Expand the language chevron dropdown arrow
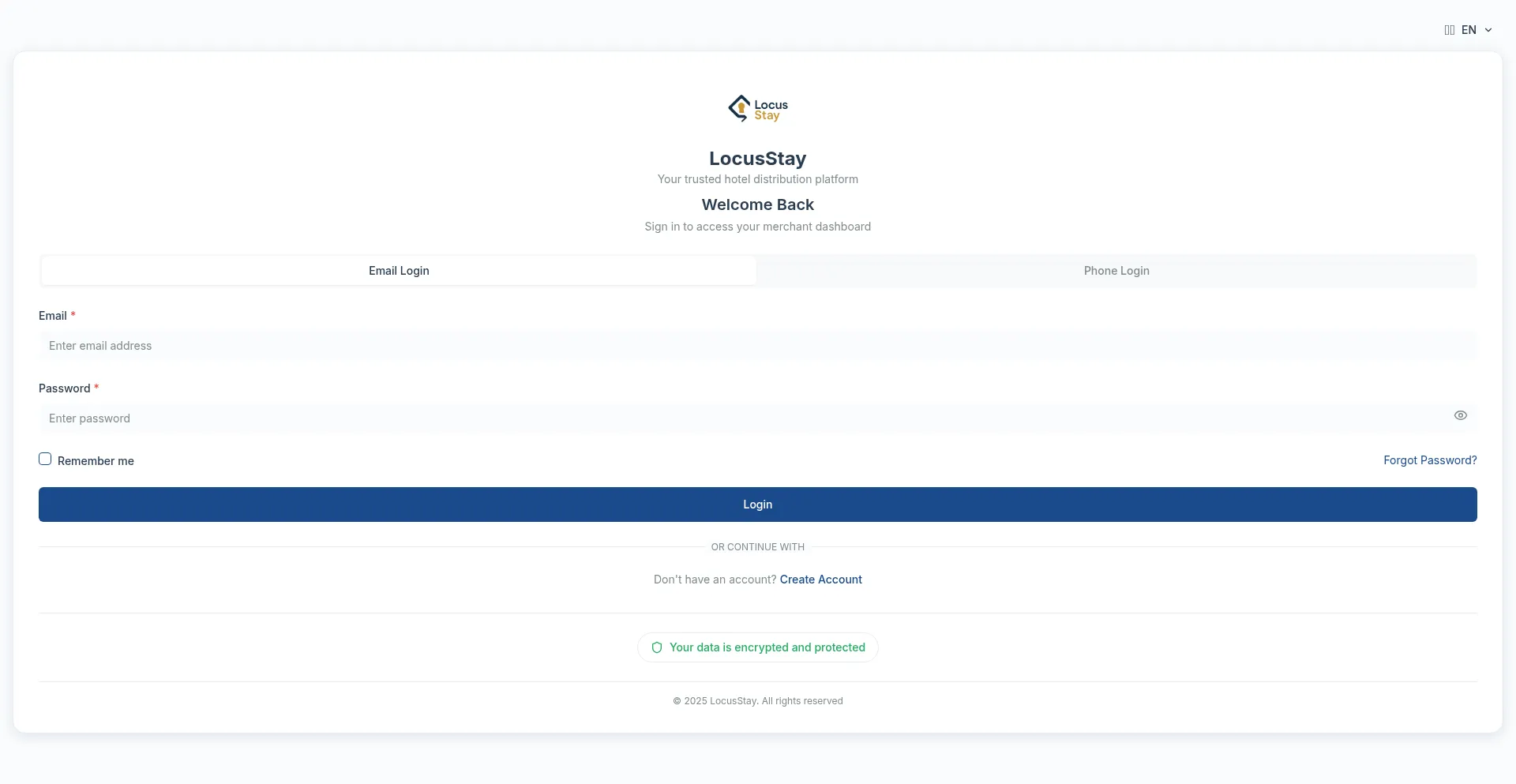The image size is (1516, 784). [1488, 30]
